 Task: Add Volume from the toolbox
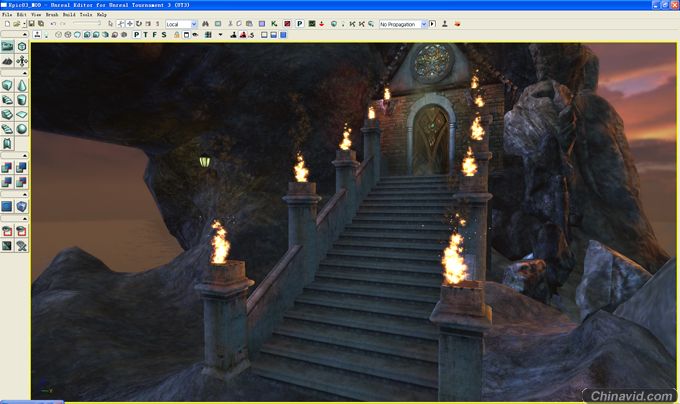pyautogui.click(x=22, y=206)
